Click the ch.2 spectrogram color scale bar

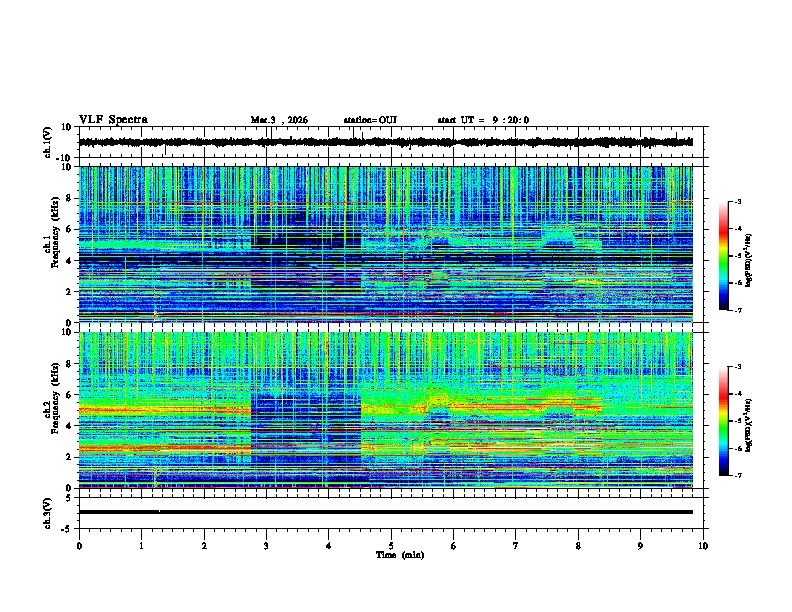click(723, 421)
